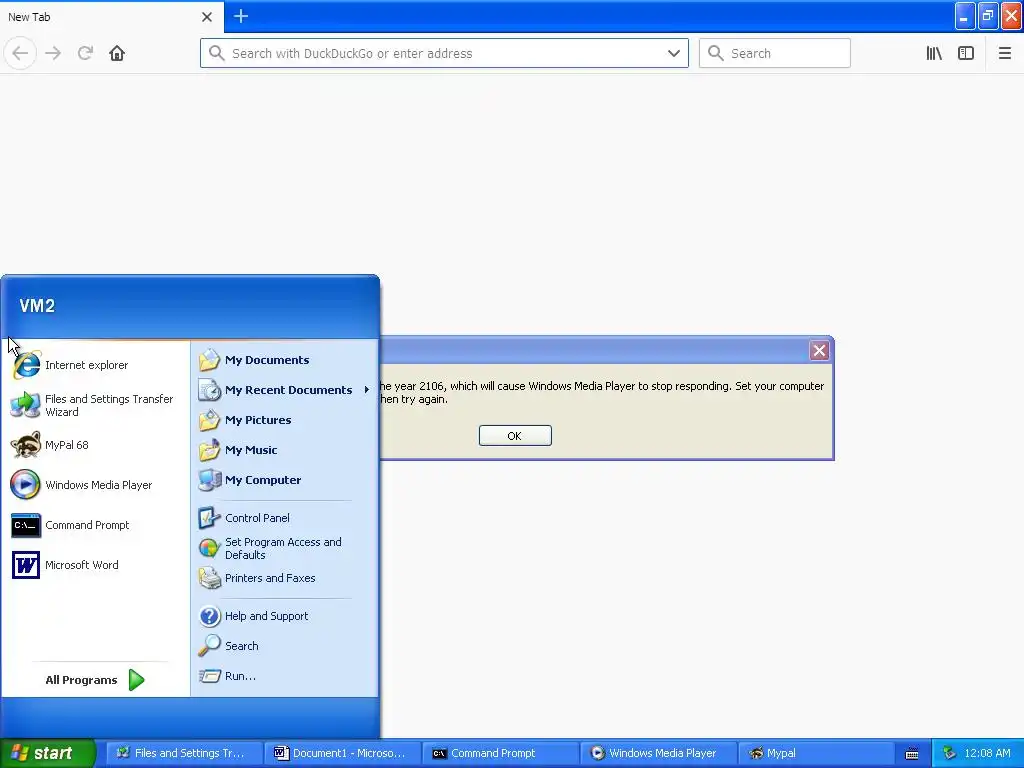Click the VM2 user name header
Screen dimensions: 1024x768
[x=37, y=306]
